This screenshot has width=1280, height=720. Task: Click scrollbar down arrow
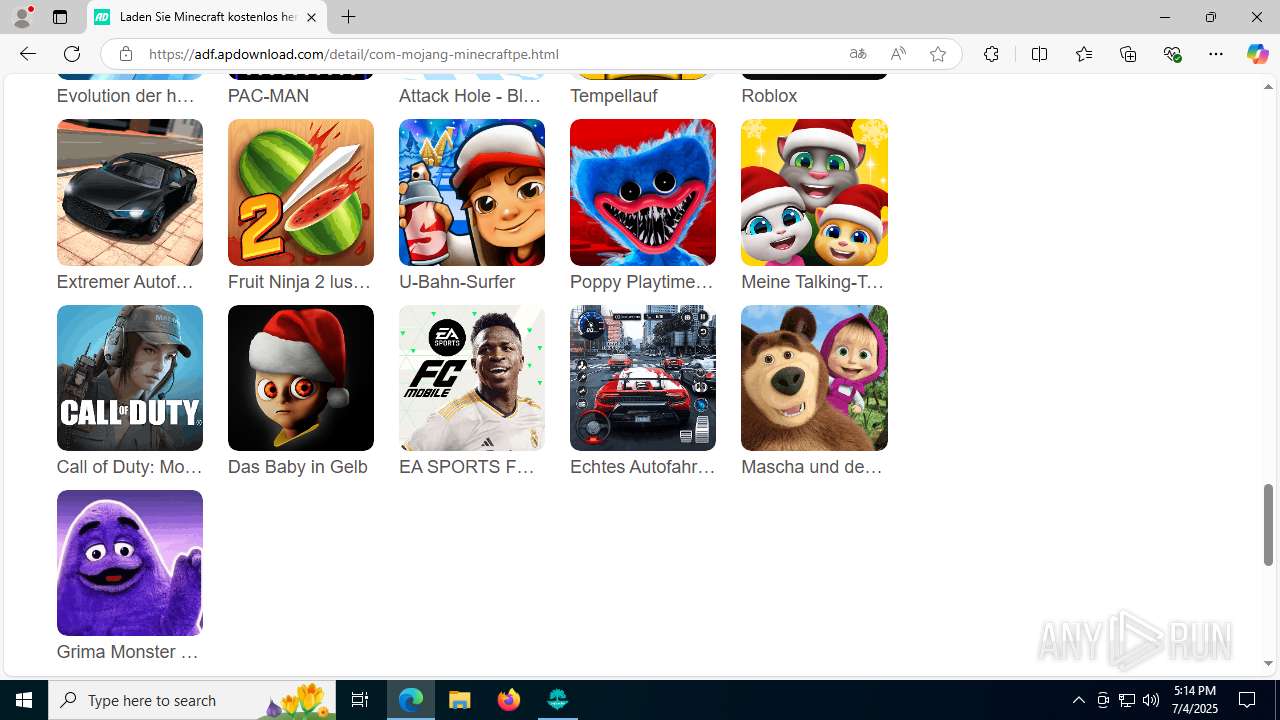point(1268,663)
